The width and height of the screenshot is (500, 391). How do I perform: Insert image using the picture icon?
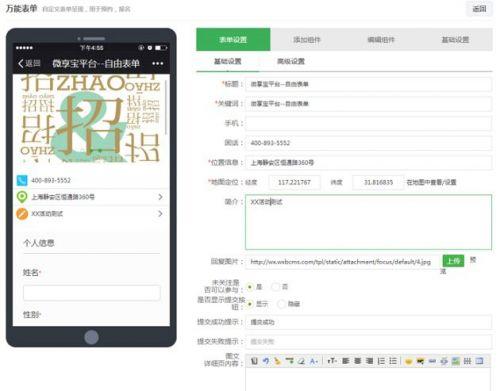click(x=456, y=361)
